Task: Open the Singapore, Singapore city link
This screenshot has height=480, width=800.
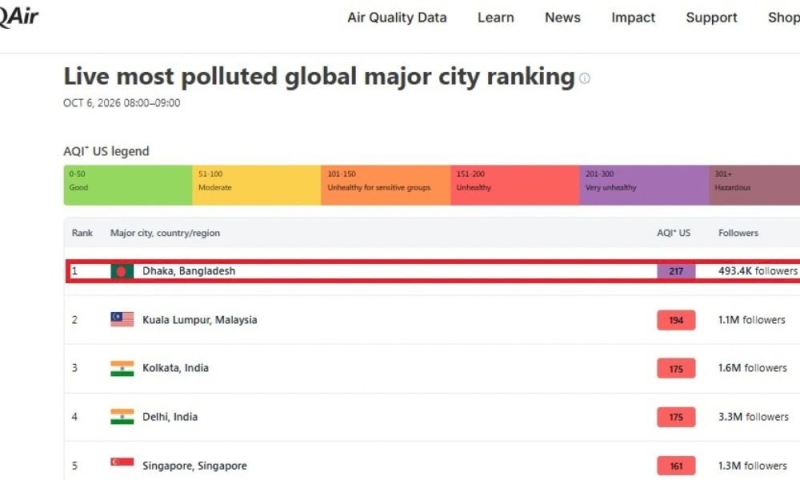Action: pyautogui.click(x=194, y=465)
